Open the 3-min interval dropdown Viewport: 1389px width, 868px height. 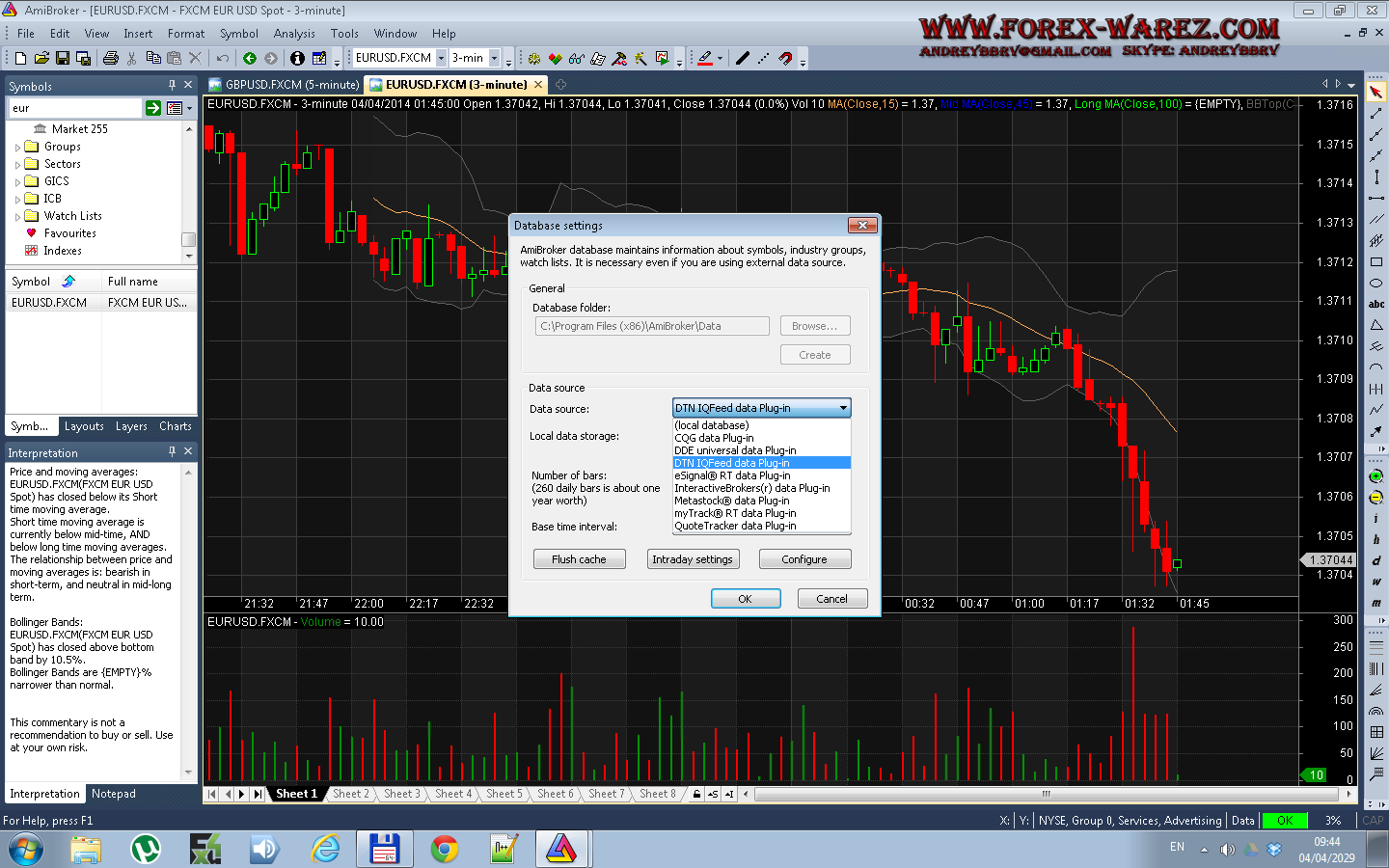tap(494, 58)
